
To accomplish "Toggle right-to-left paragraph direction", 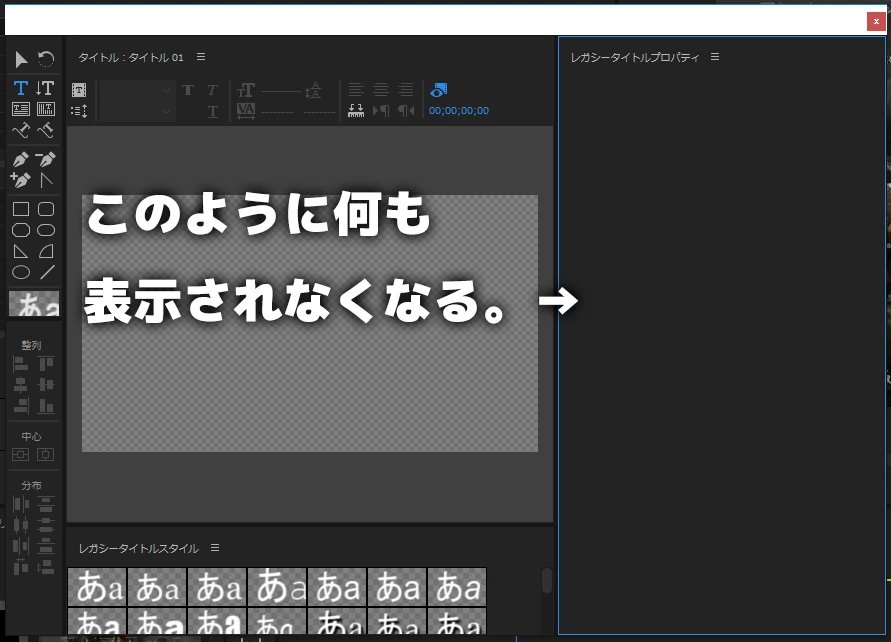I will [406, 111].
